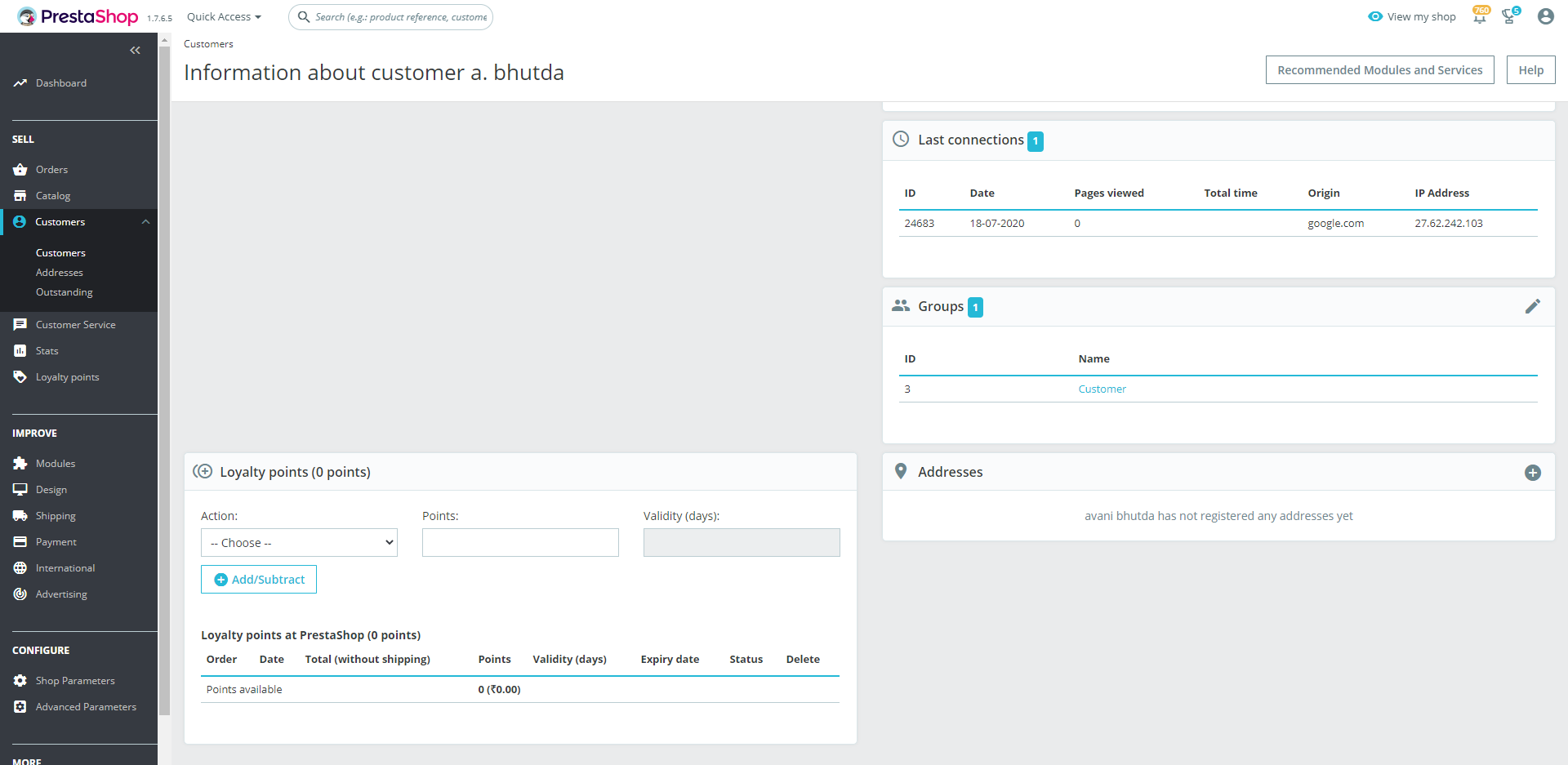
Task: Click the Recommended Modules and Services button
Action: click(x=1379, y=70)
